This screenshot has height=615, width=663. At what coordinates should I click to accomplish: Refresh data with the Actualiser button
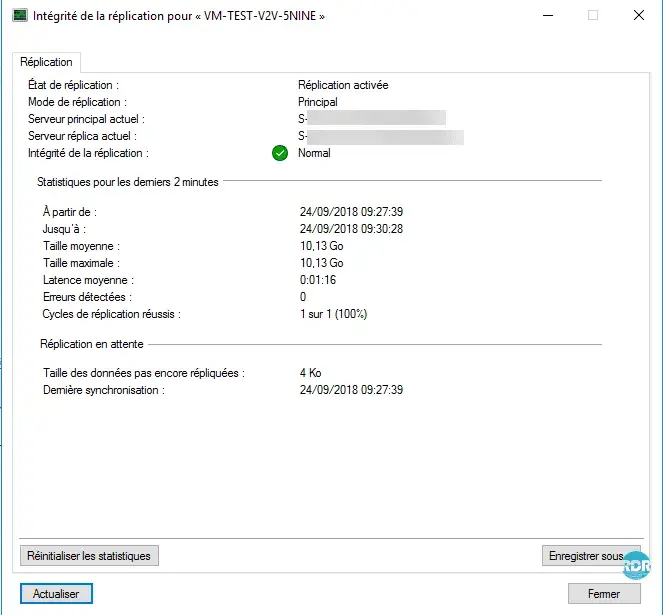[56, 594]
